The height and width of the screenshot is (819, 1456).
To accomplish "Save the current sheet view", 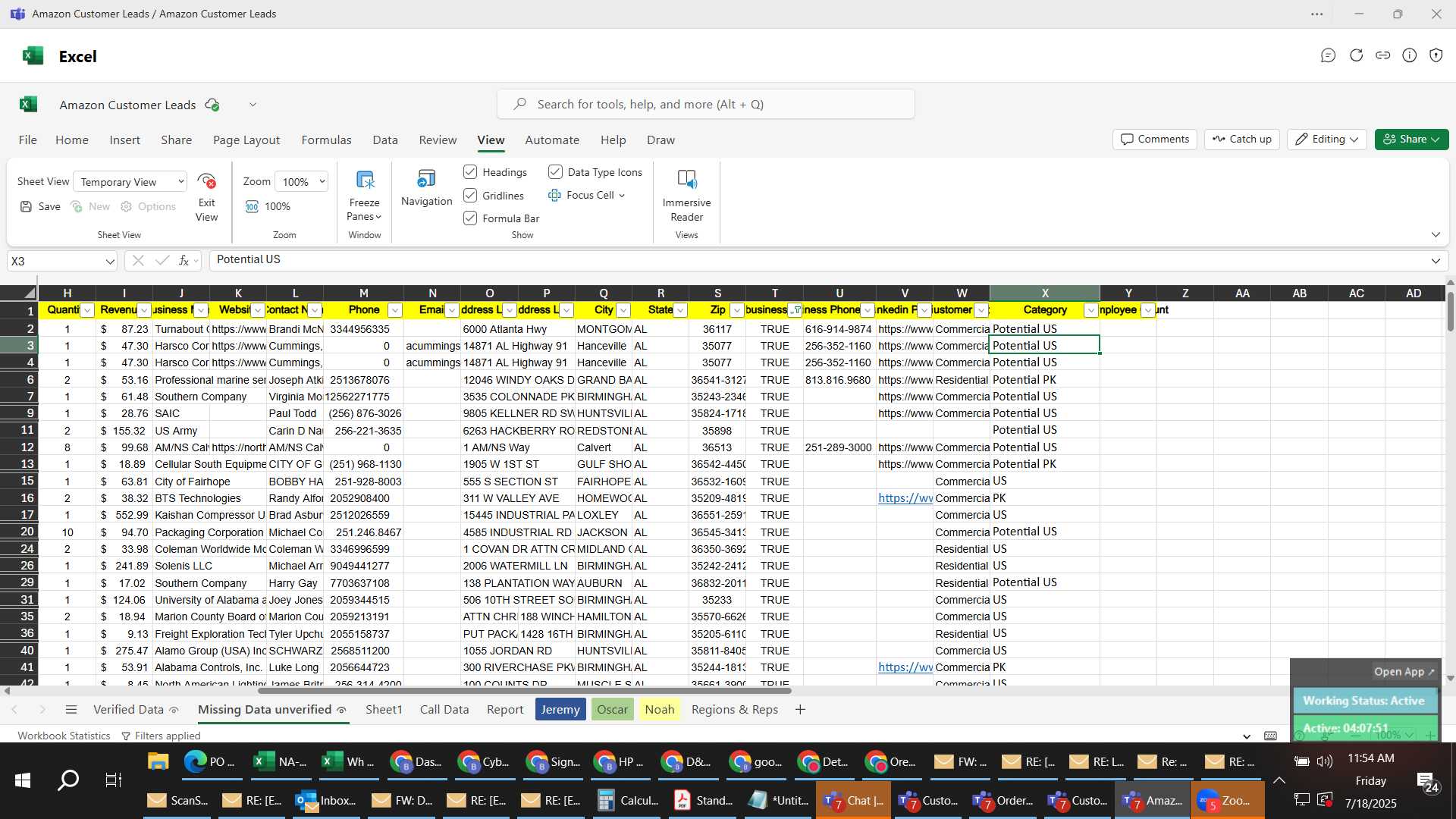I will click(x=40, y=206).
